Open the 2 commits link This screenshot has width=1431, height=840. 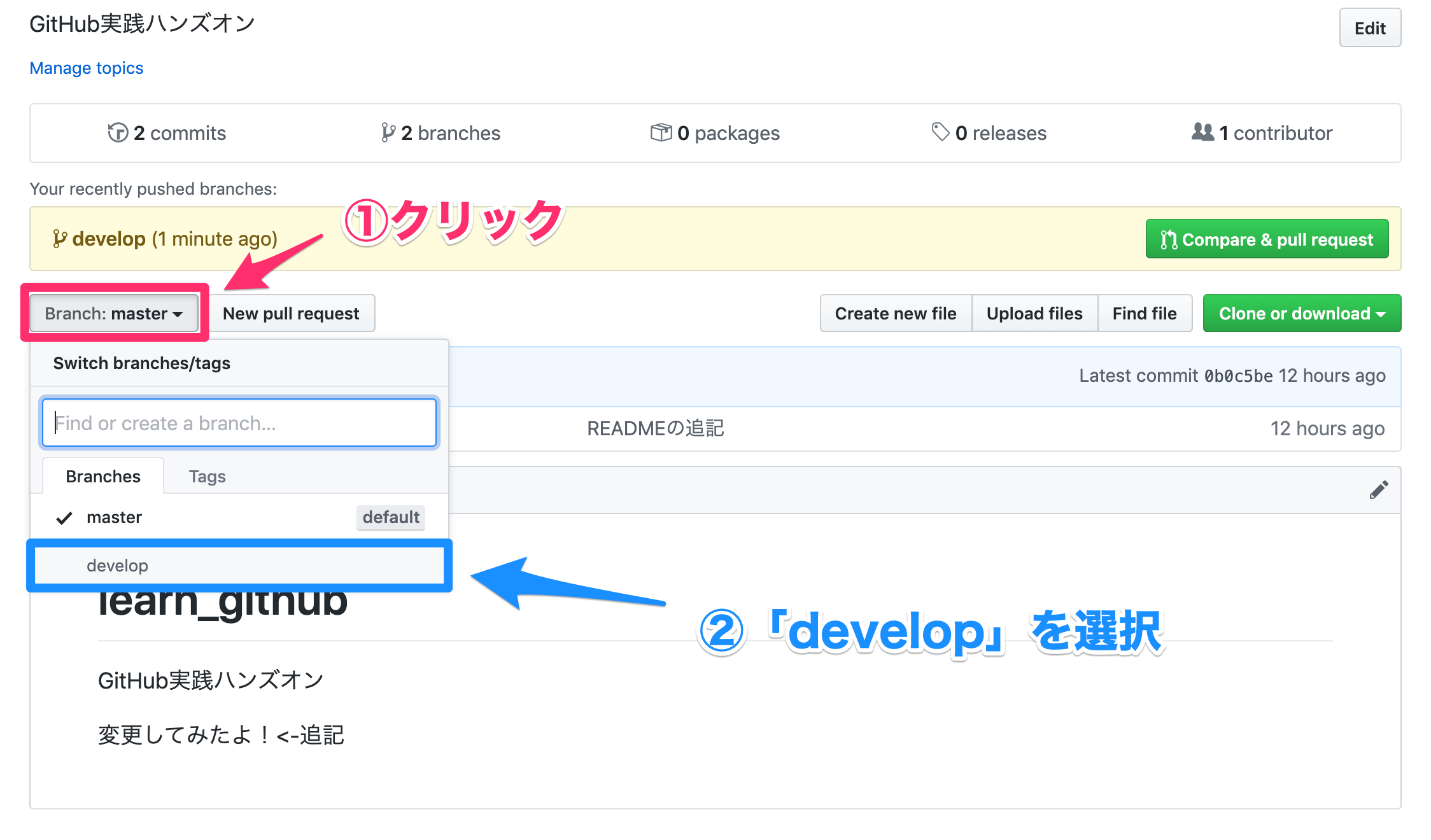click(167, 132)
